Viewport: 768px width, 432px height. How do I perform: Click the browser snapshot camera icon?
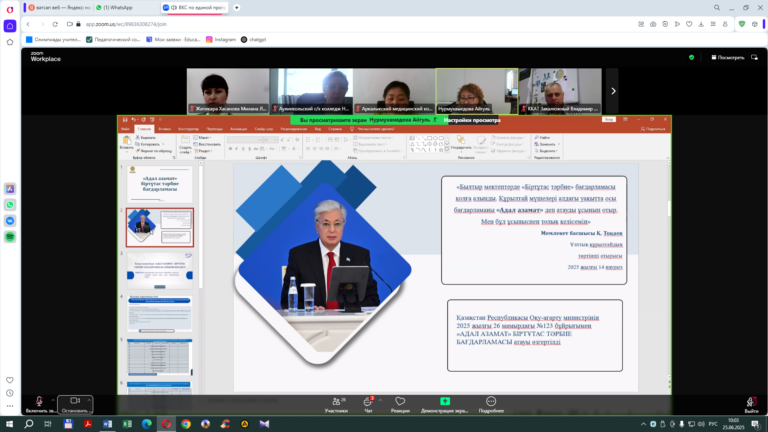tap(653, 24)
